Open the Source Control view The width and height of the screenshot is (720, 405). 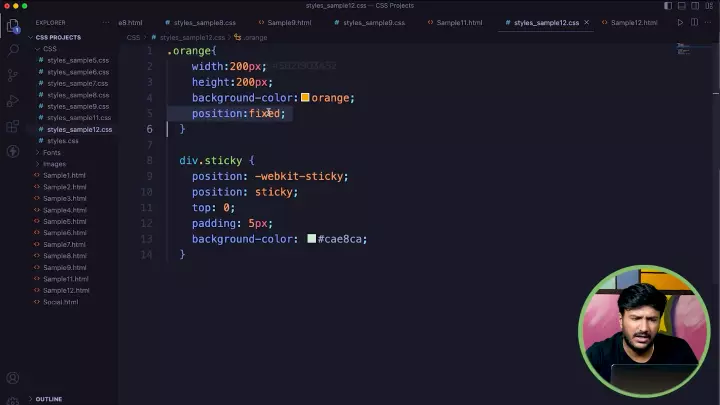(13, 74)
